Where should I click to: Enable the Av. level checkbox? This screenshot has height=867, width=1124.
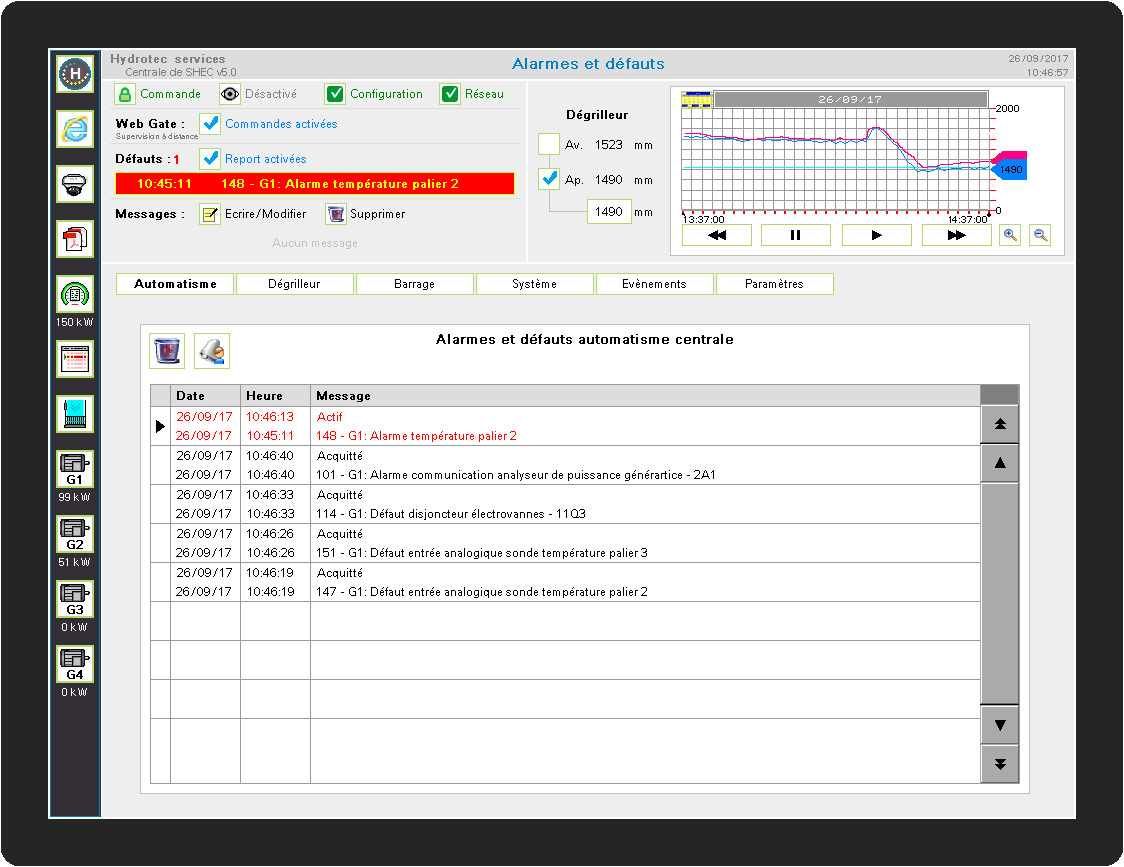549,144
